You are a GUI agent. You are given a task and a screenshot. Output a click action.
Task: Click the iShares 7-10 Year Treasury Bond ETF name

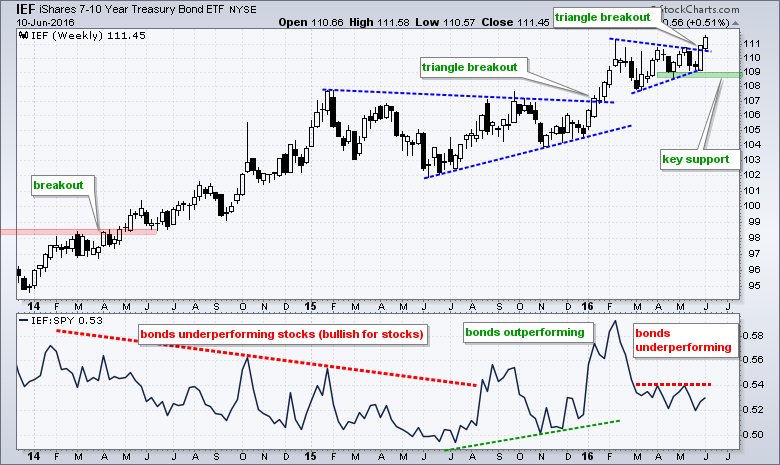pos(133,9)
